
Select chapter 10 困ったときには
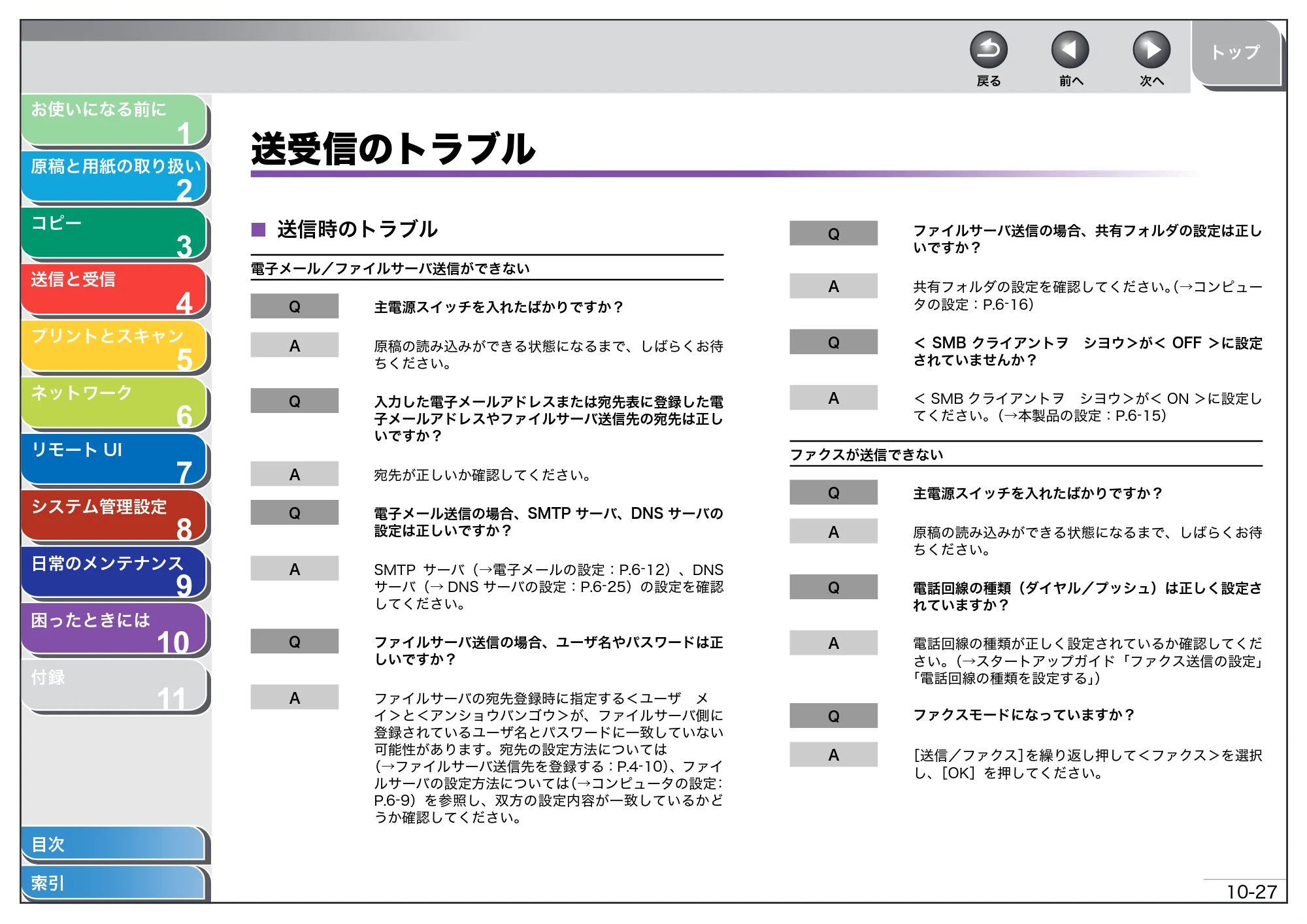(114, 630)
